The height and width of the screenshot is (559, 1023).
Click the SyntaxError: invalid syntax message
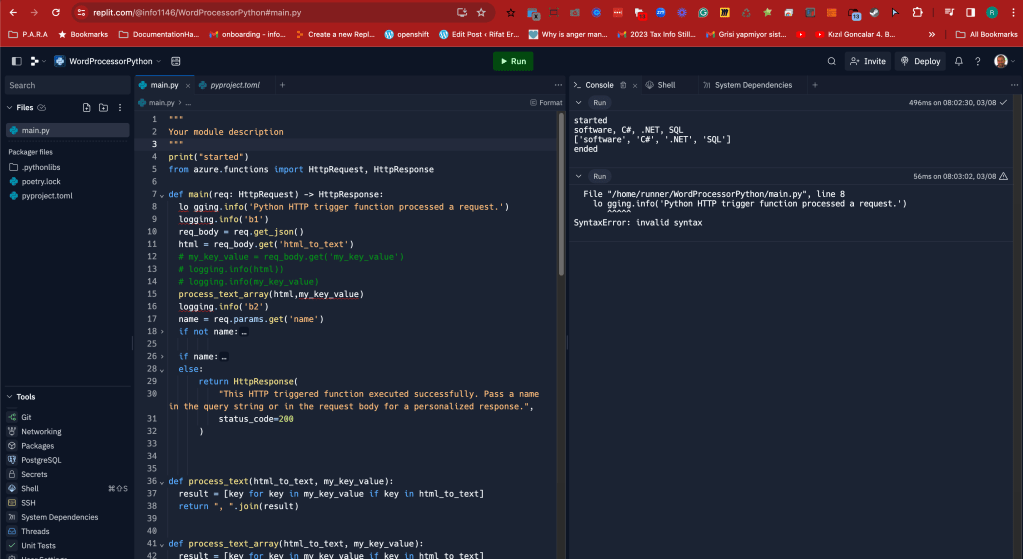[637, 223]
